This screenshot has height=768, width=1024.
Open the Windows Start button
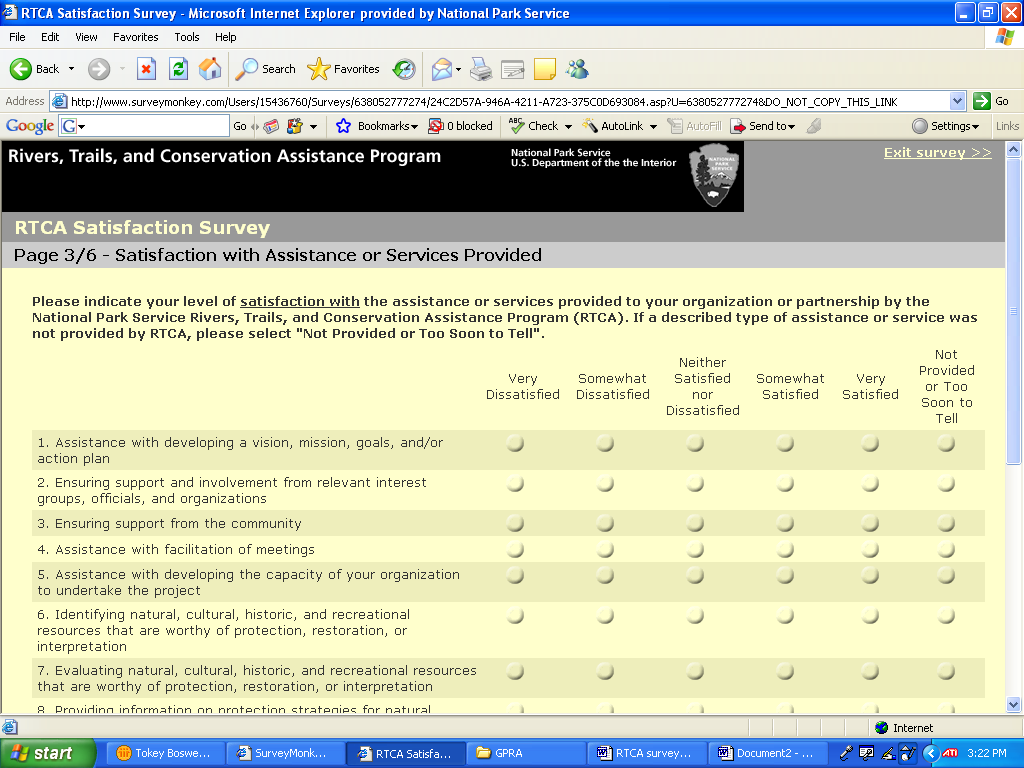48,753
